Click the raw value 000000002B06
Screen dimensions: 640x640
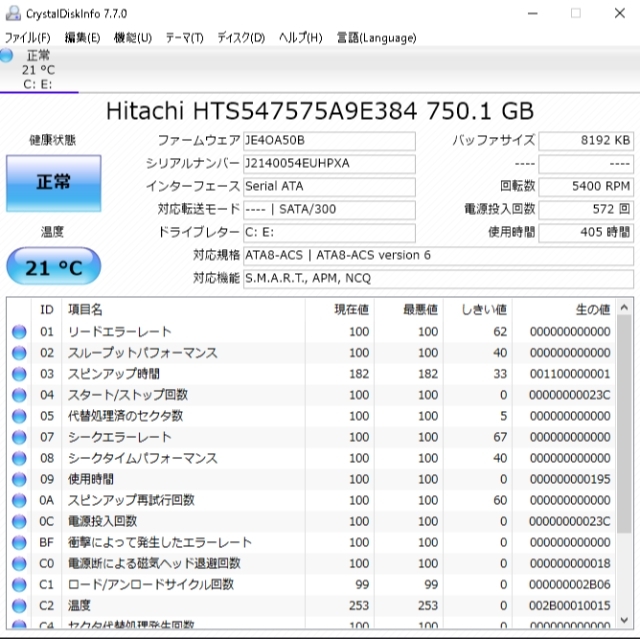pos(570,585)
